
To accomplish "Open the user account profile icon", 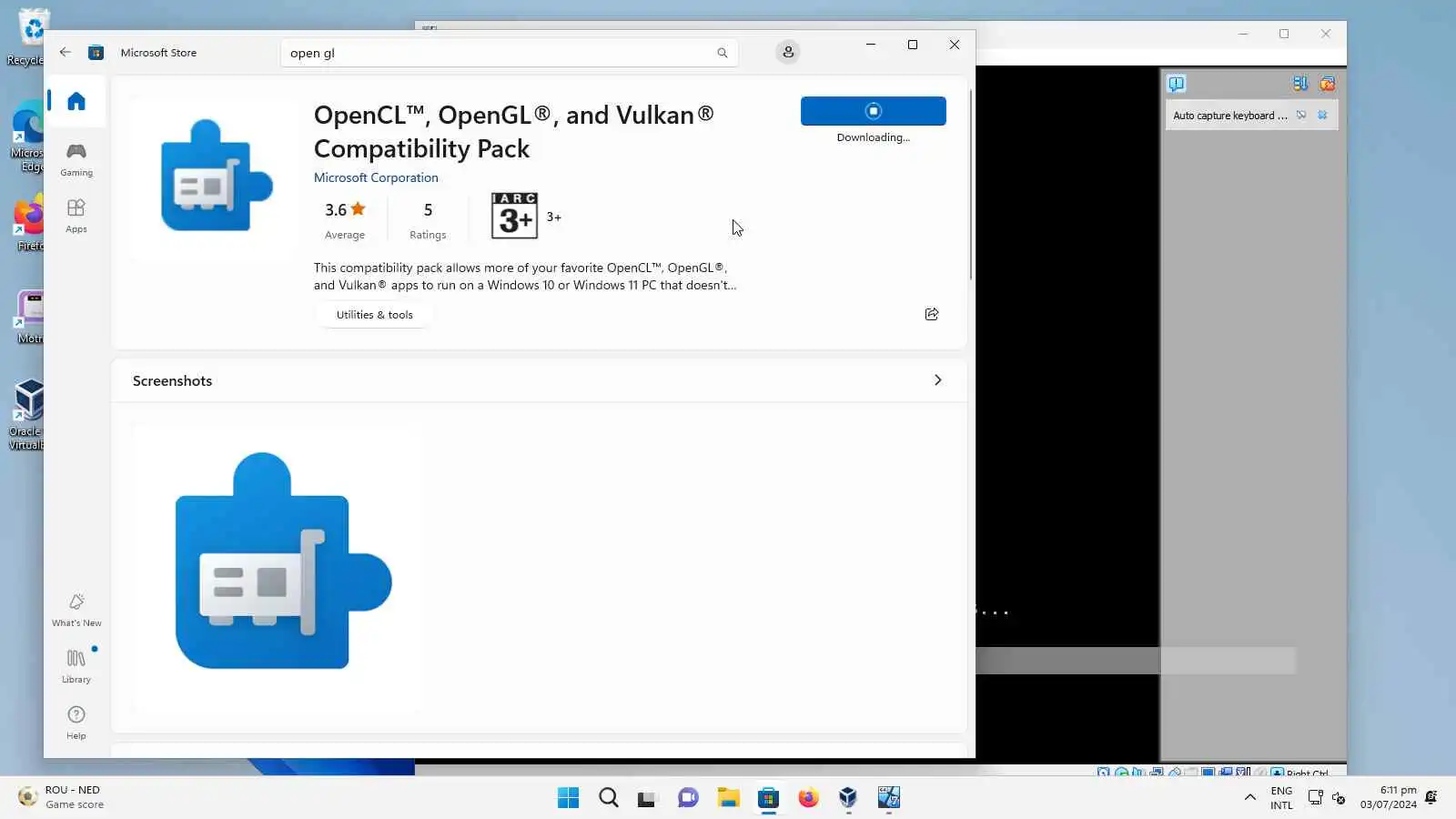I will point(788,52).
